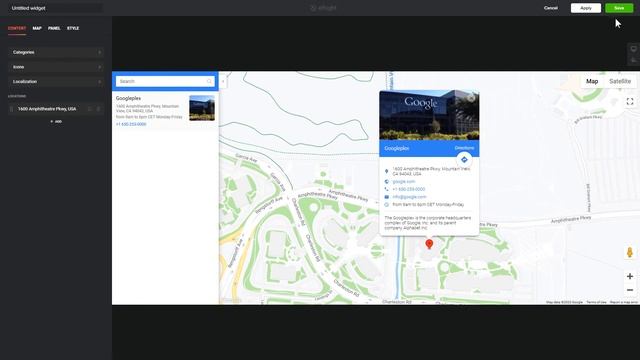Click the white Apply button
This screenshot has width=640, height=360.
pos(585,8)
